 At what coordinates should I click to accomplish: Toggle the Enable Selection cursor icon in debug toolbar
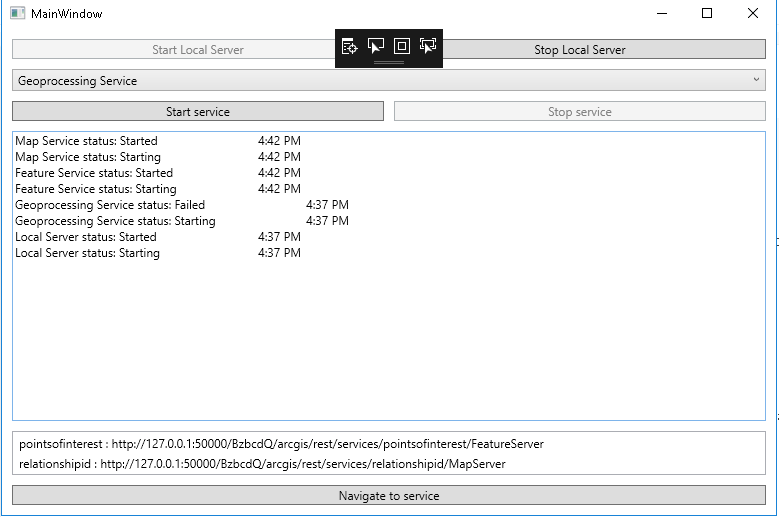coord(376,46)
